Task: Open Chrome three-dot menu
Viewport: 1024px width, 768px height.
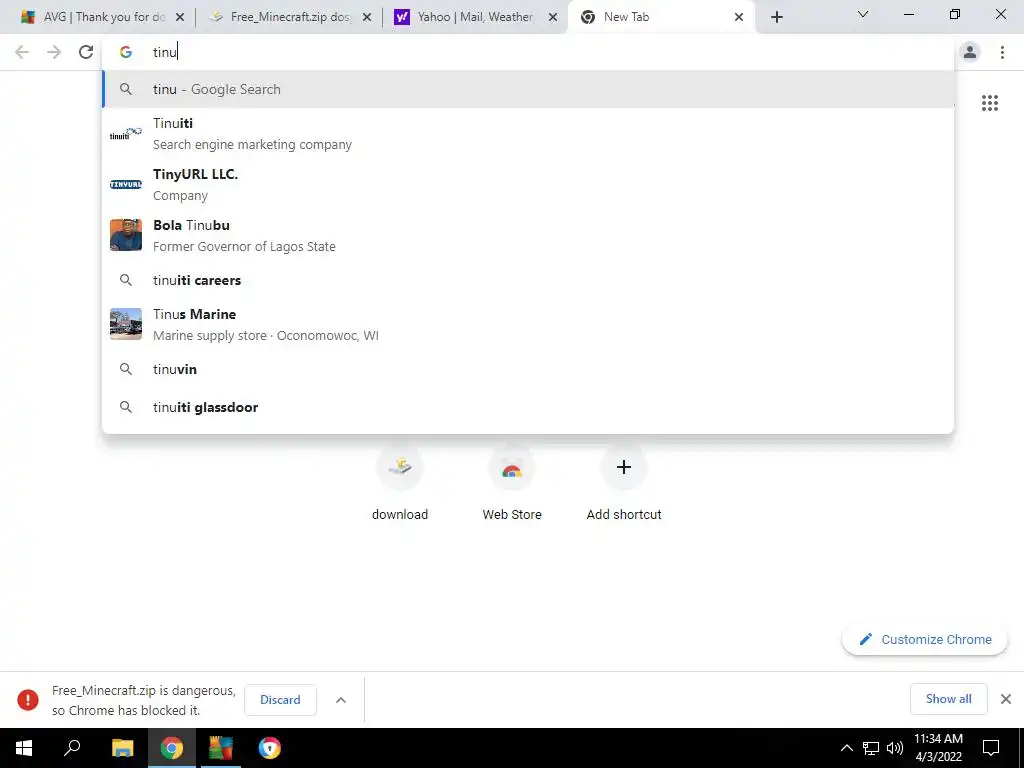Action: 1002,52
